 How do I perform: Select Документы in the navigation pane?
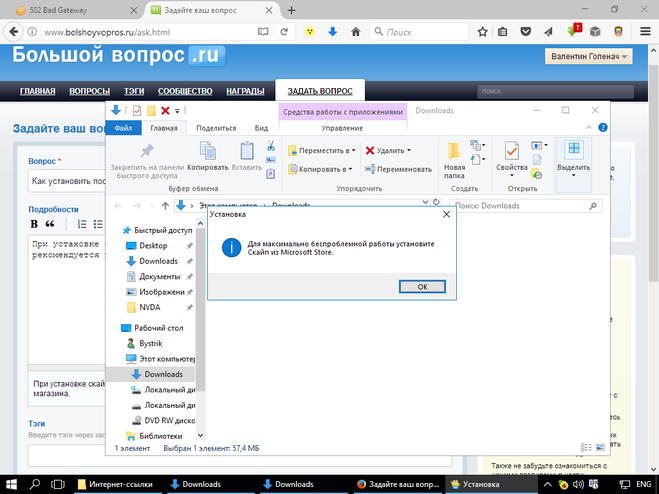coord(159,276)
